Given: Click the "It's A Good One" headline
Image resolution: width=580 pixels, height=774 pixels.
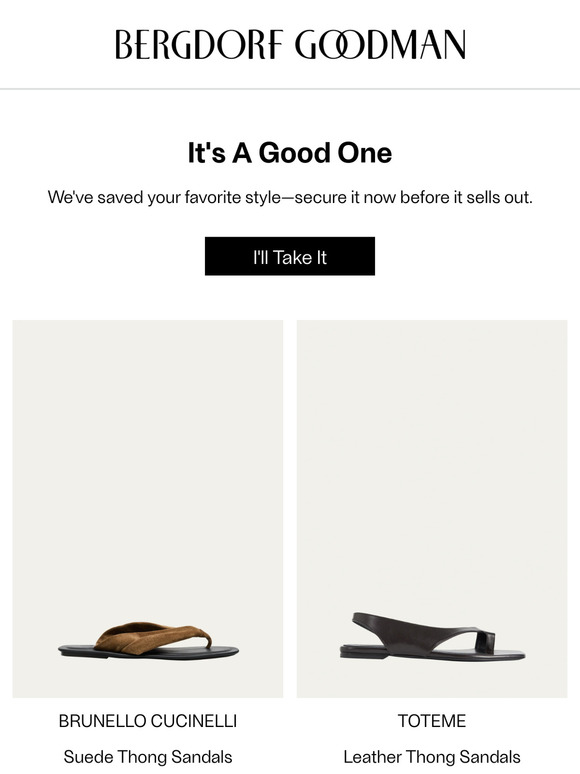Looking at the screenshot, I should (x=290, y=153).
